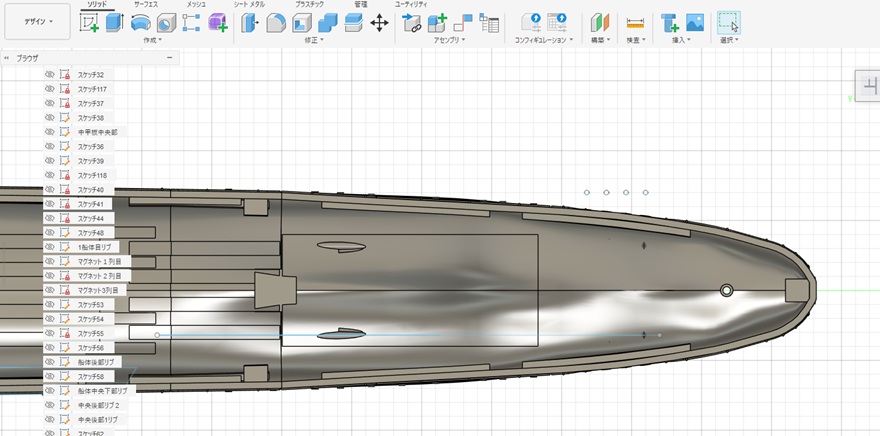Viewport: 880px width, 436px height.
Task: Expand the コンフィギュレーション dropdown
Action: pyautogui.click(x=544, y=41)
